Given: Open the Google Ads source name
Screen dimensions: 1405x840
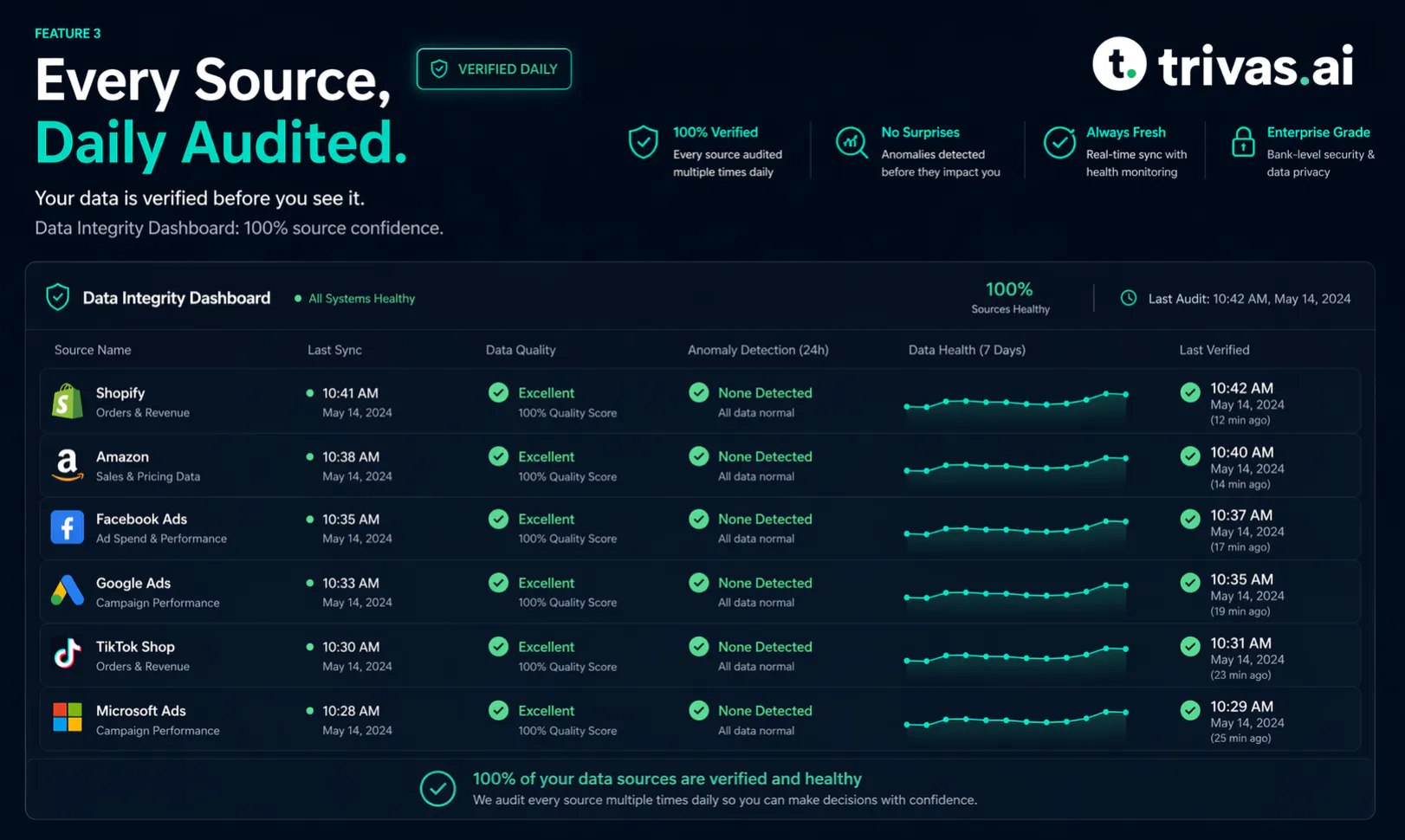Looking at the screenshot, I should click(x=133, y=583).
